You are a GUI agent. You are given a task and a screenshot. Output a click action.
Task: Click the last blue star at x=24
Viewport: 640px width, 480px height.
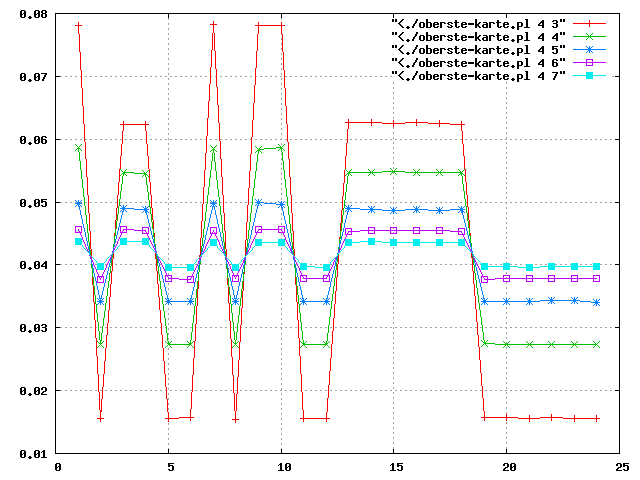tap(597, 302)
